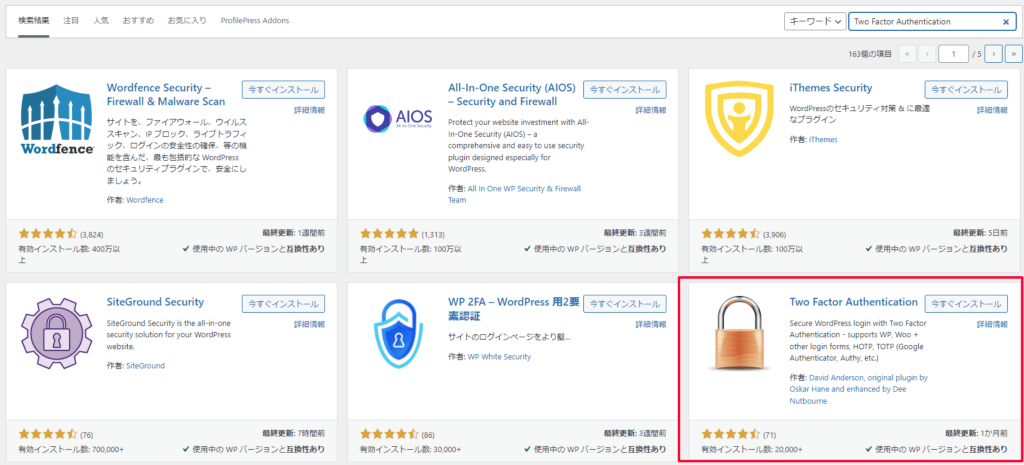
Task: Open the ProfilePress Addons tab
Action: click(x=241, y=20)
